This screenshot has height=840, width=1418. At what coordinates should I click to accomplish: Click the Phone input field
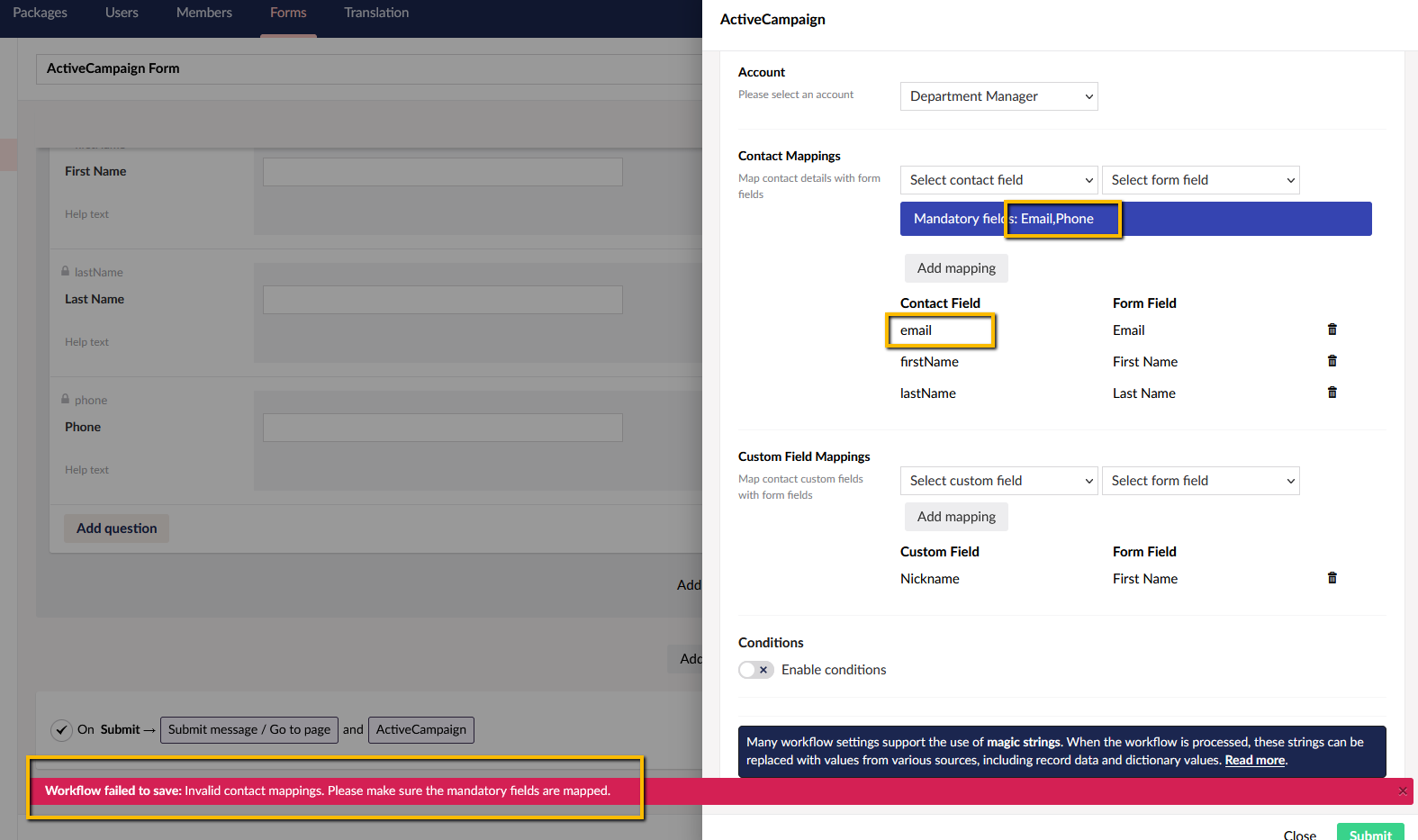tap(443, 428)
